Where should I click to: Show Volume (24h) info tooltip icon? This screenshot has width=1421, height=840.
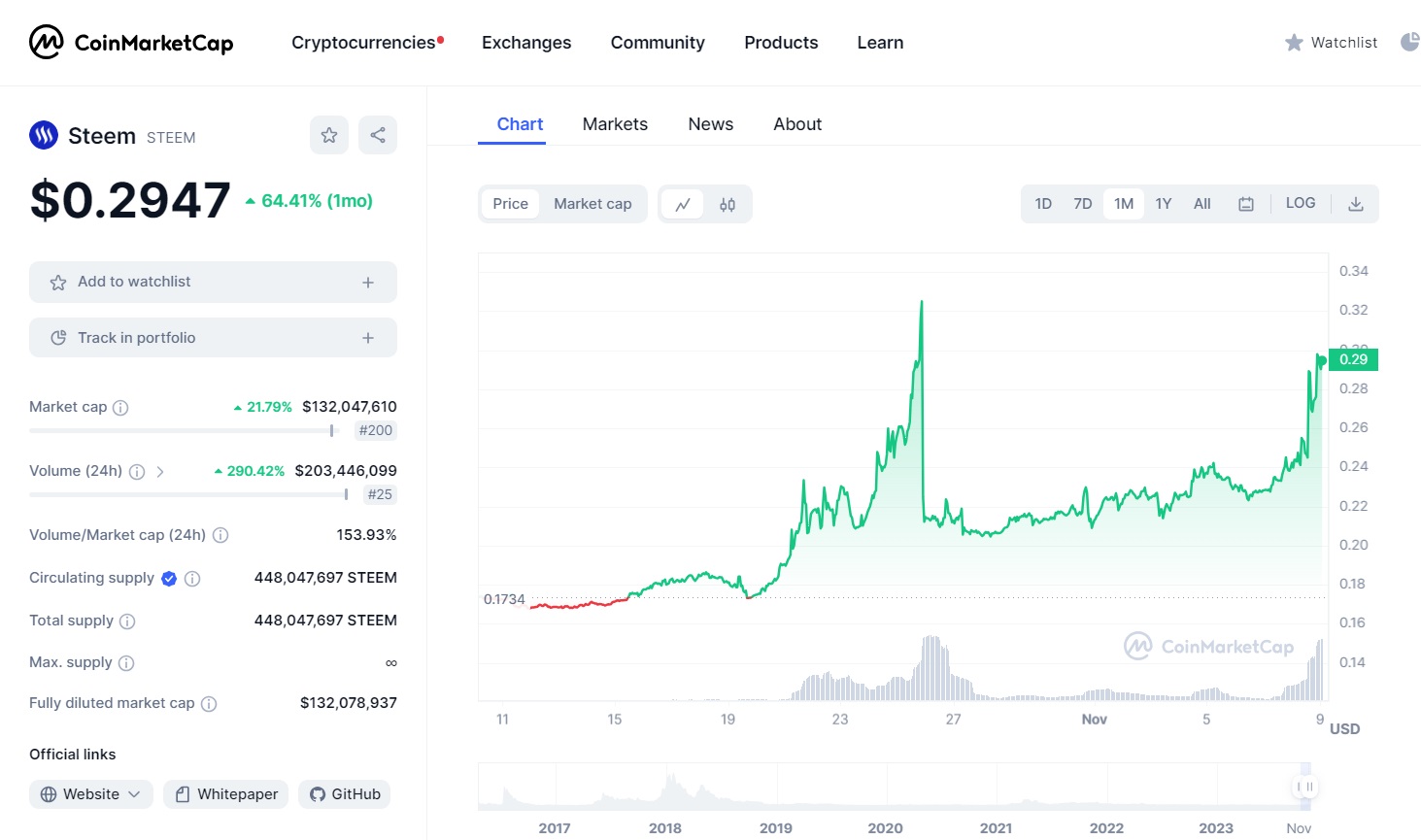coord(137,472)
